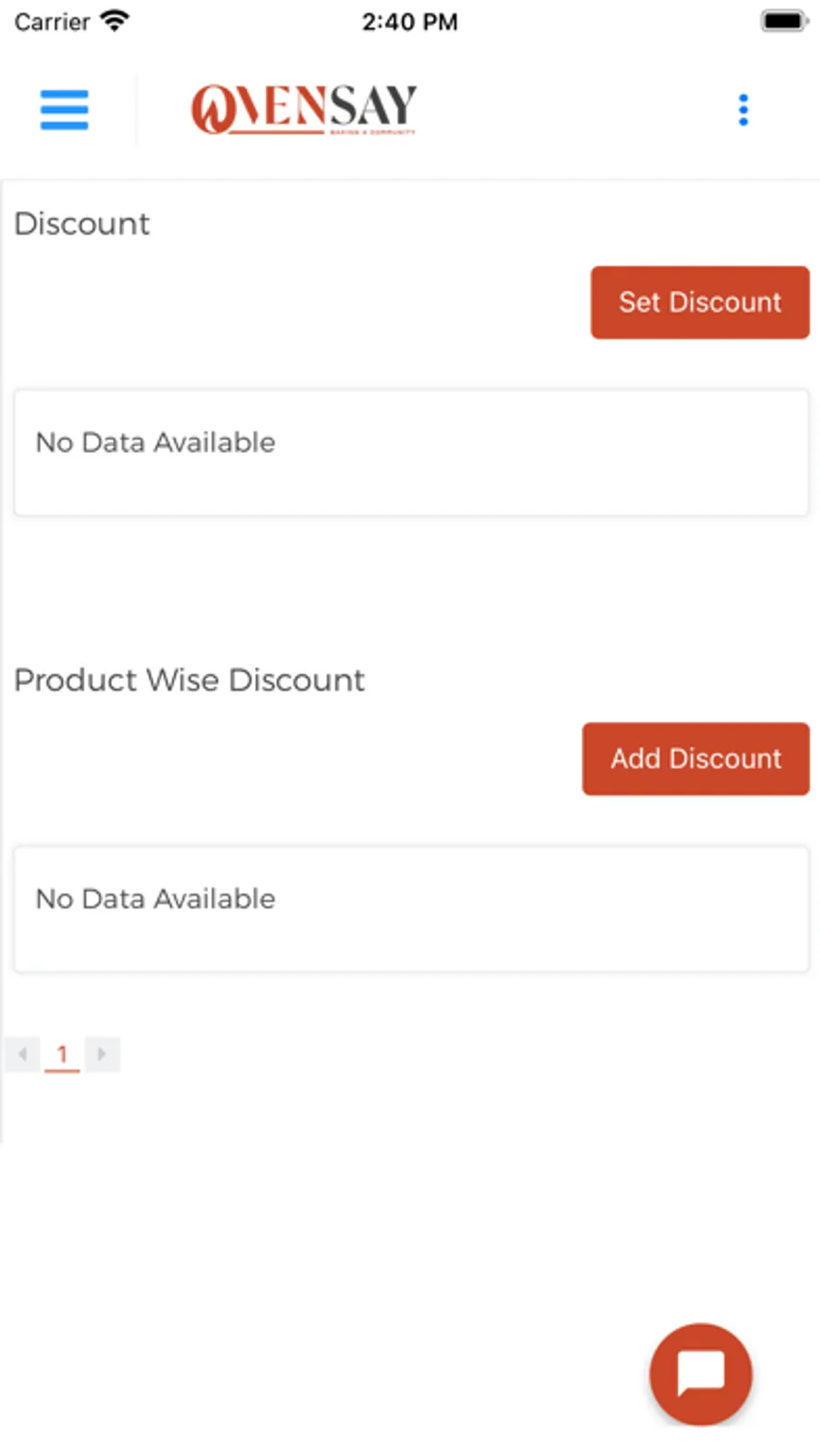Image resolution: width=820 pixels, height=1456 pixels.
Task: Open the three-dot options menu
Action: click(743, 110)
